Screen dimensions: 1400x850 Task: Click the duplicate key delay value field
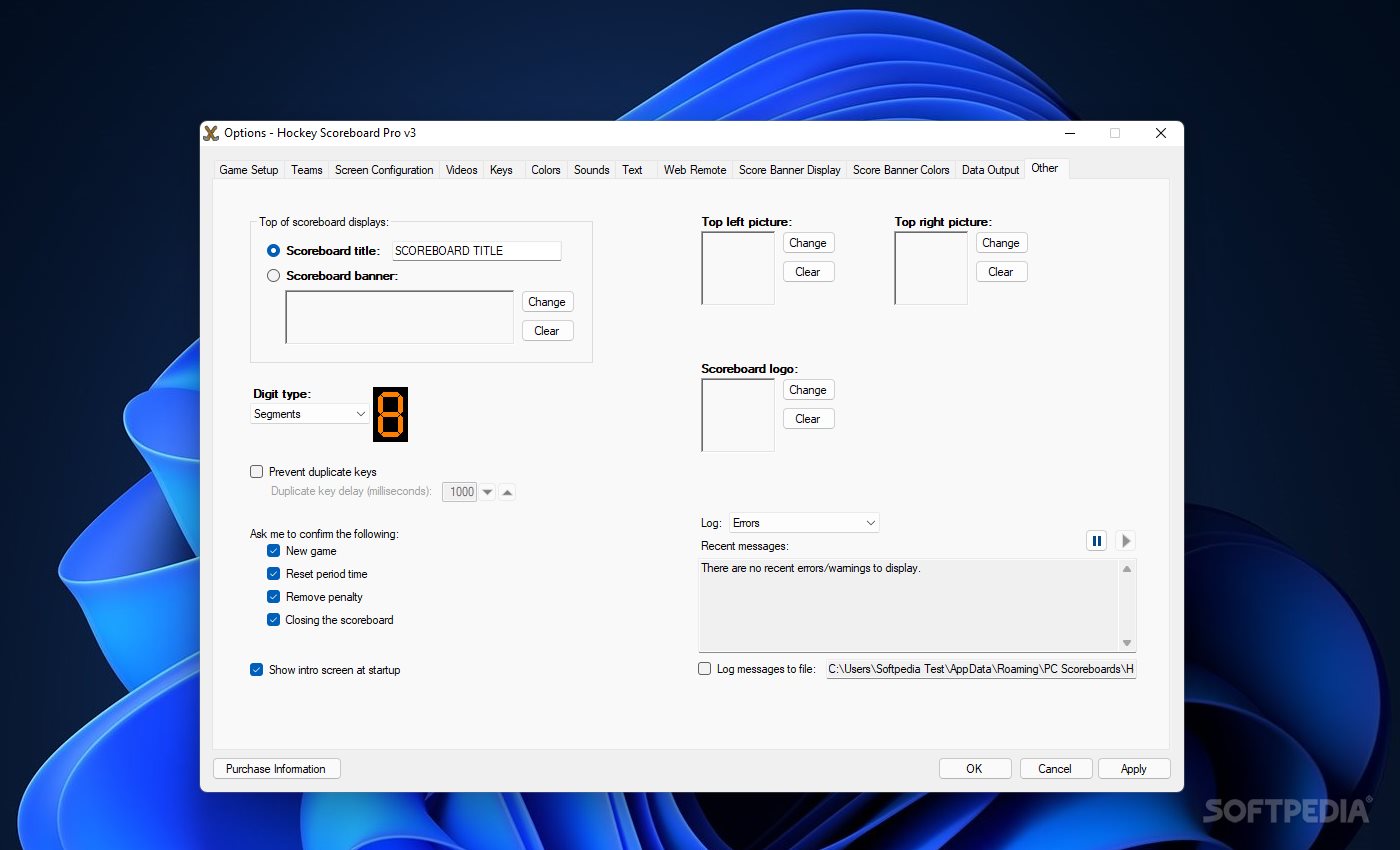(460, 492)
